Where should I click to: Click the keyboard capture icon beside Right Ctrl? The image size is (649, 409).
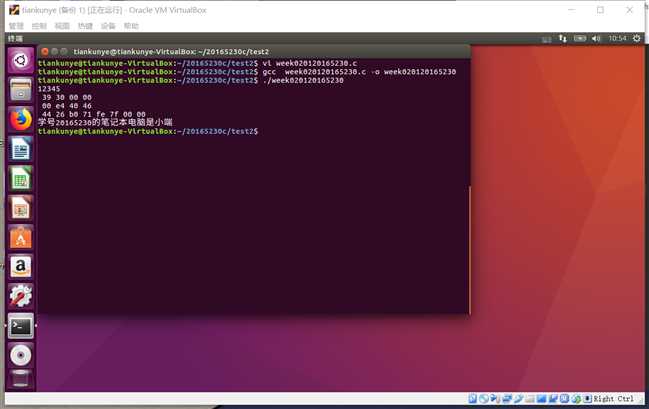click(587, 399)
